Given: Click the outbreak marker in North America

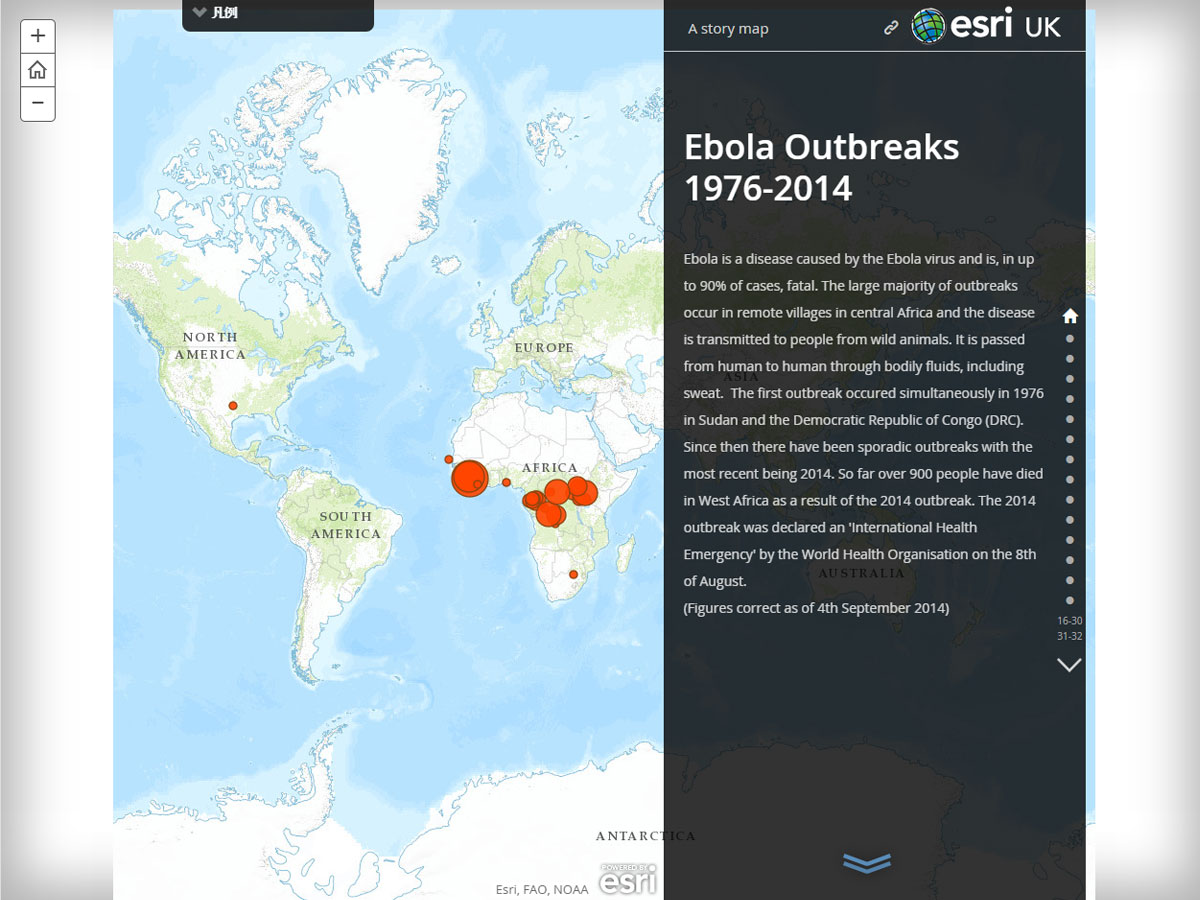Looking at the screenshot, I should pyautogui.click(x=233, y=405).
